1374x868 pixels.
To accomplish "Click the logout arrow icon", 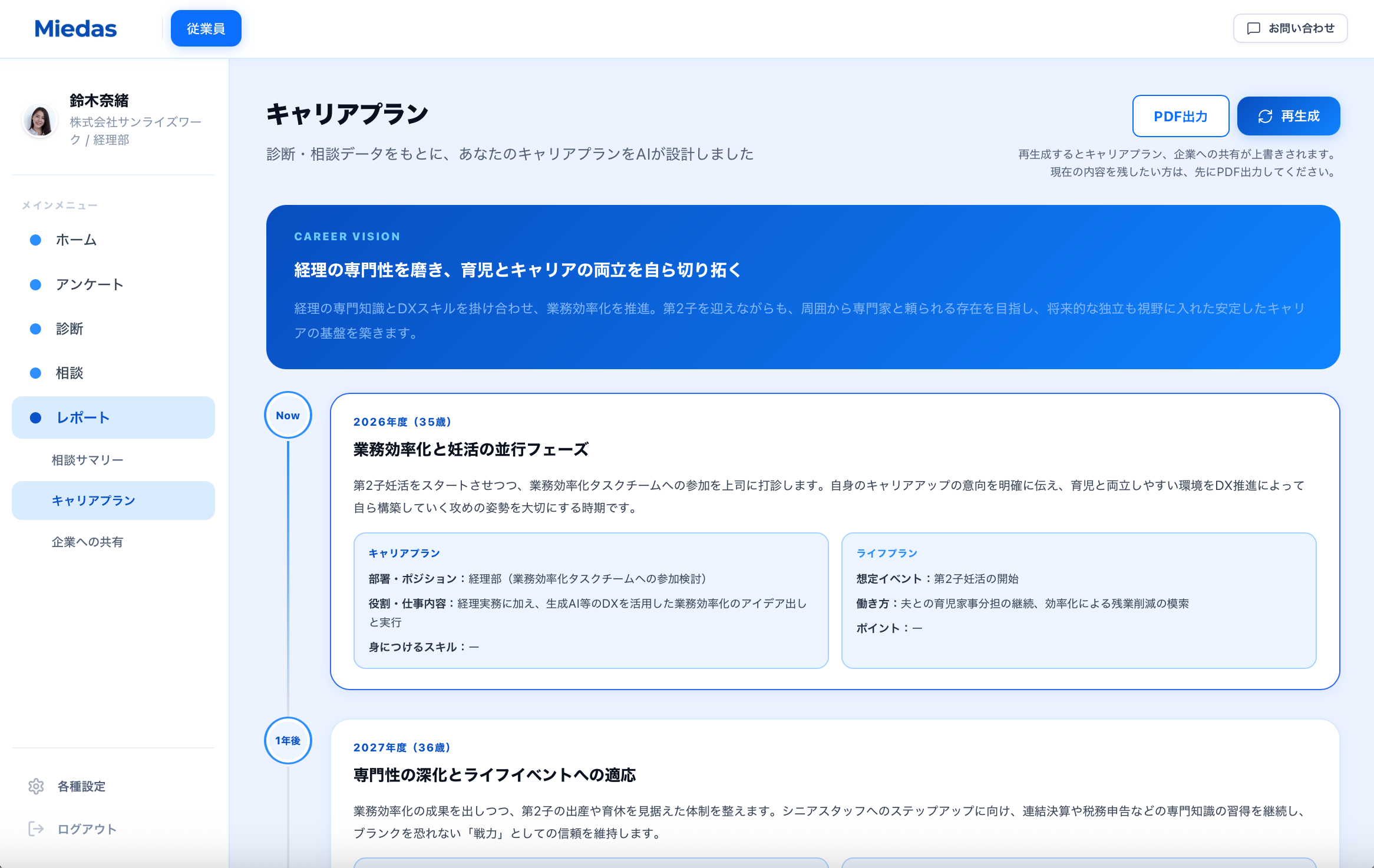I will coord(36,829).
